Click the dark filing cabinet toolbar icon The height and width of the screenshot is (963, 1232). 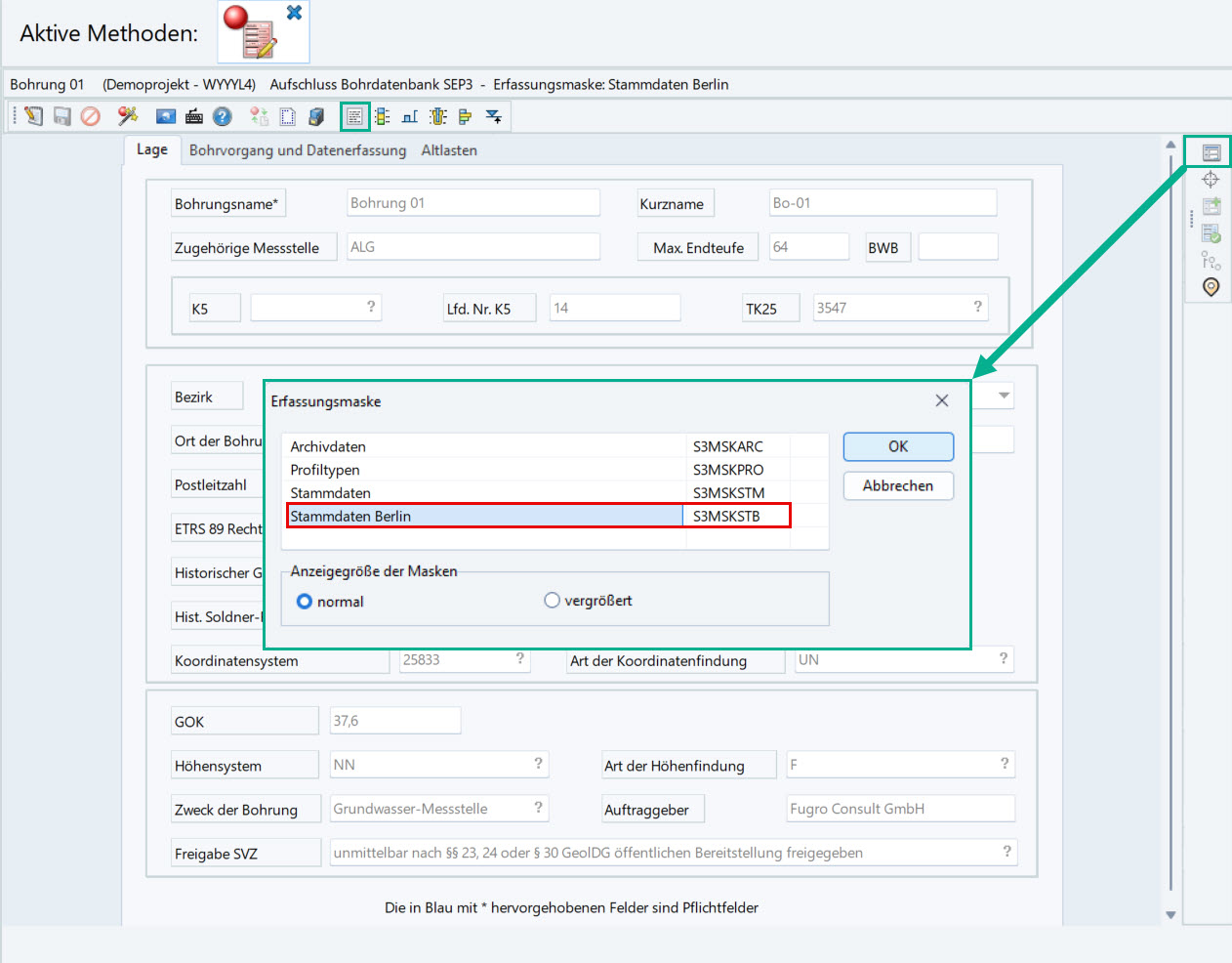click(316, 117)
